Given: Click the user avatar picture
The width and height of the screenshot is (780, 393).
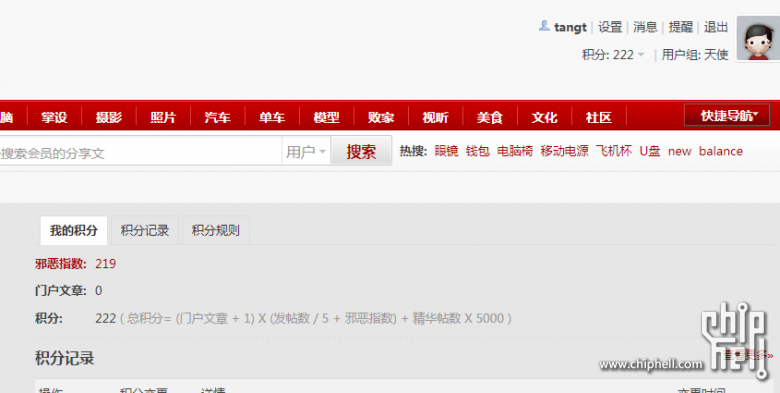Looking at the screenshot, I should click(758, 38).
